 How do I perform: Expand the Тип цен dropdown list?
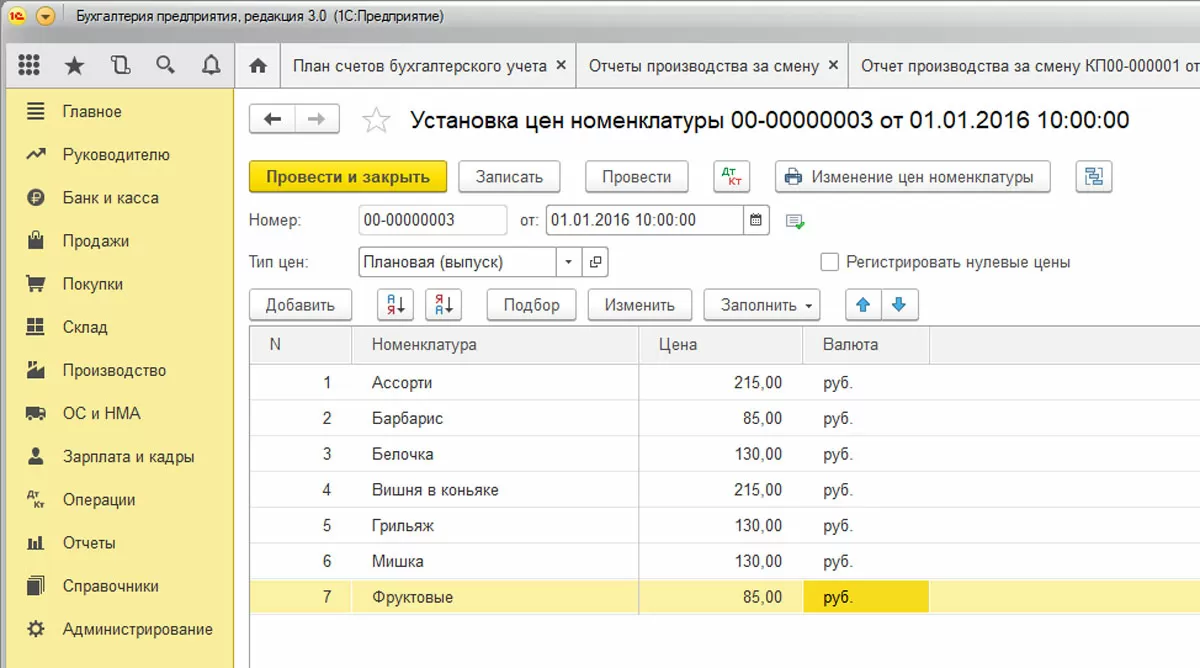[x=569, y=262]
